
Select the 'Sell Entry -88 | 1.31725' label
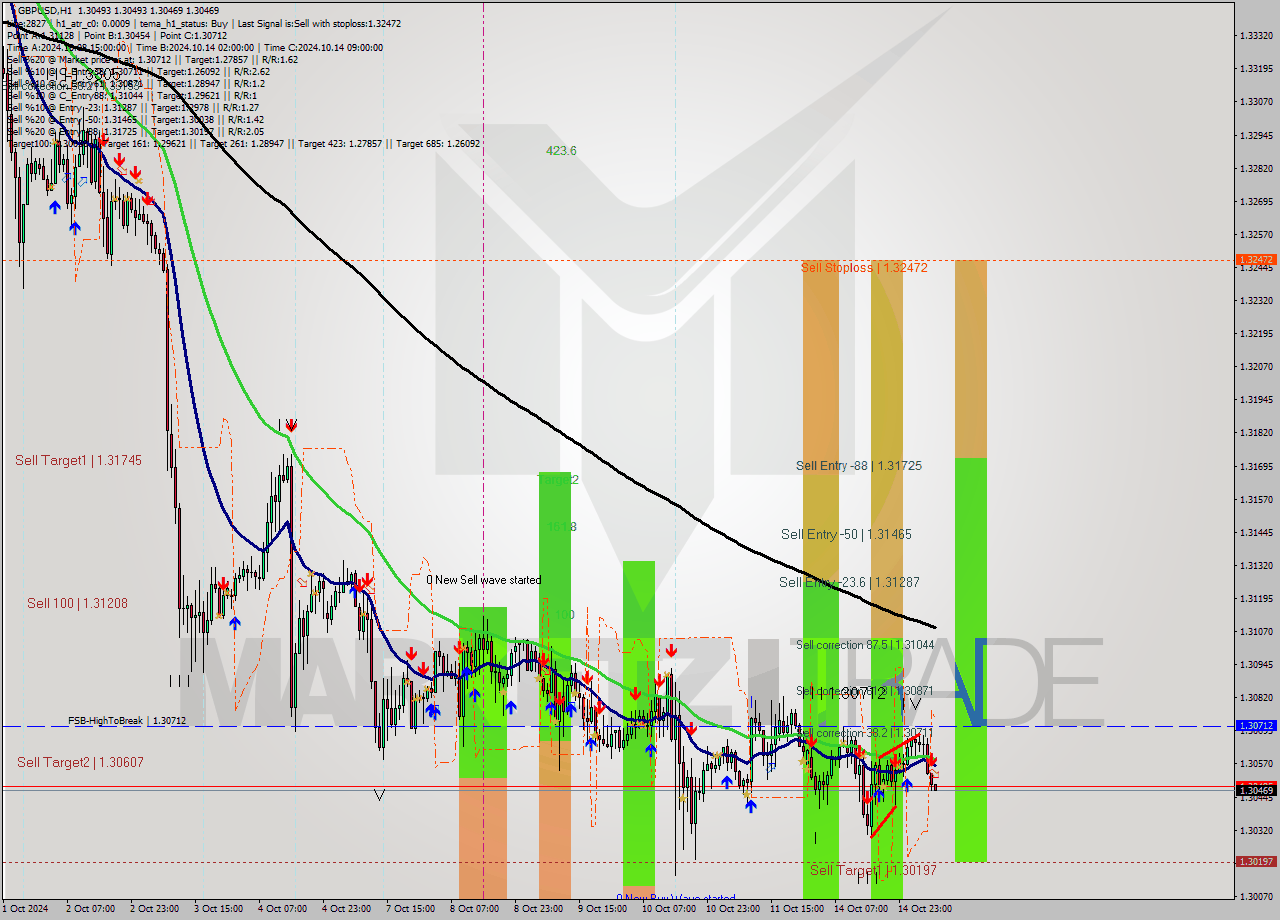click(x=859, y=465)
